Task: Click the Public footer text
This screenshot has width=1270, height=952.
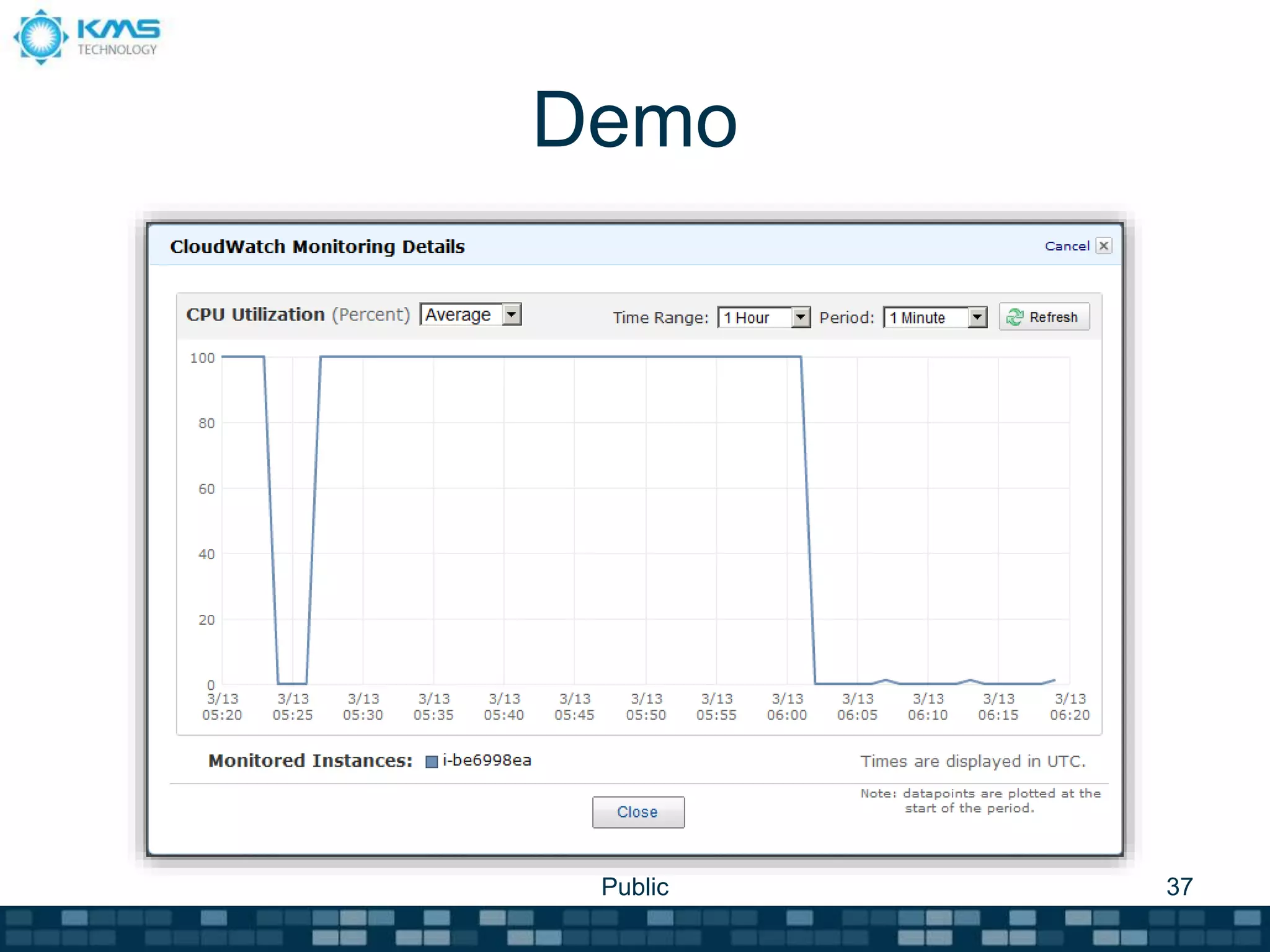Action: pyautogui.click(x=635, y=887)
